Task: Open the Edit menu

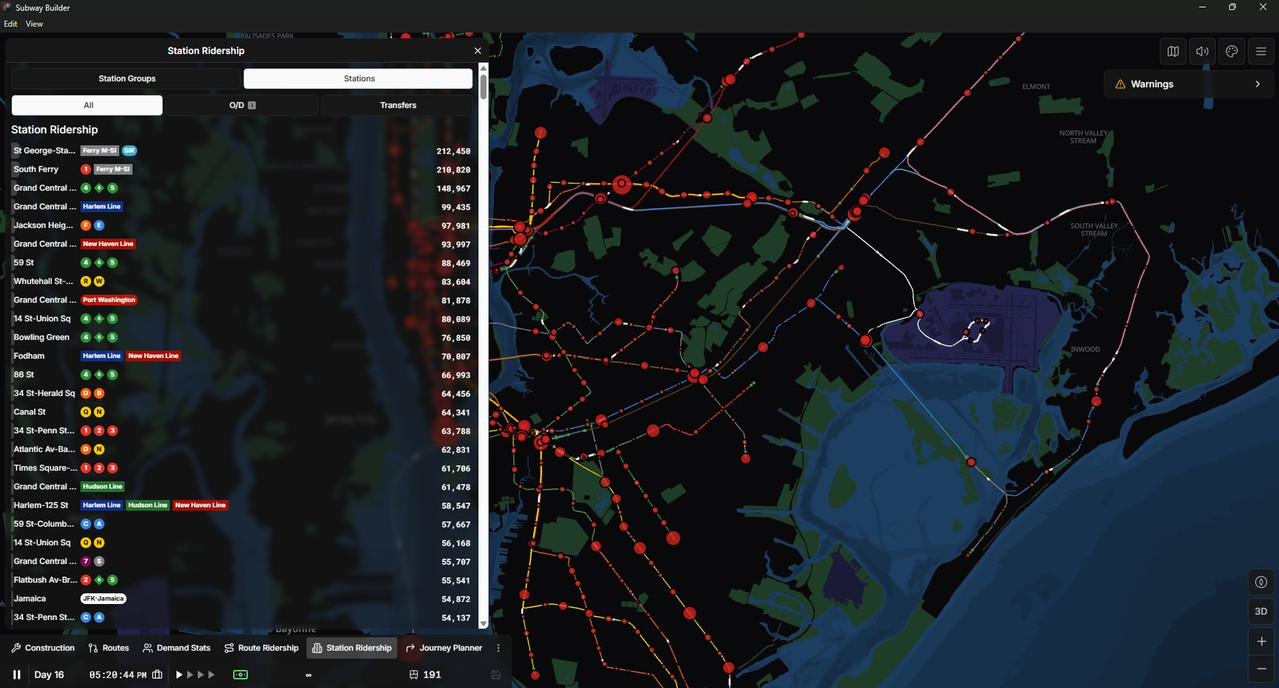Action: (x=10, y=23)
